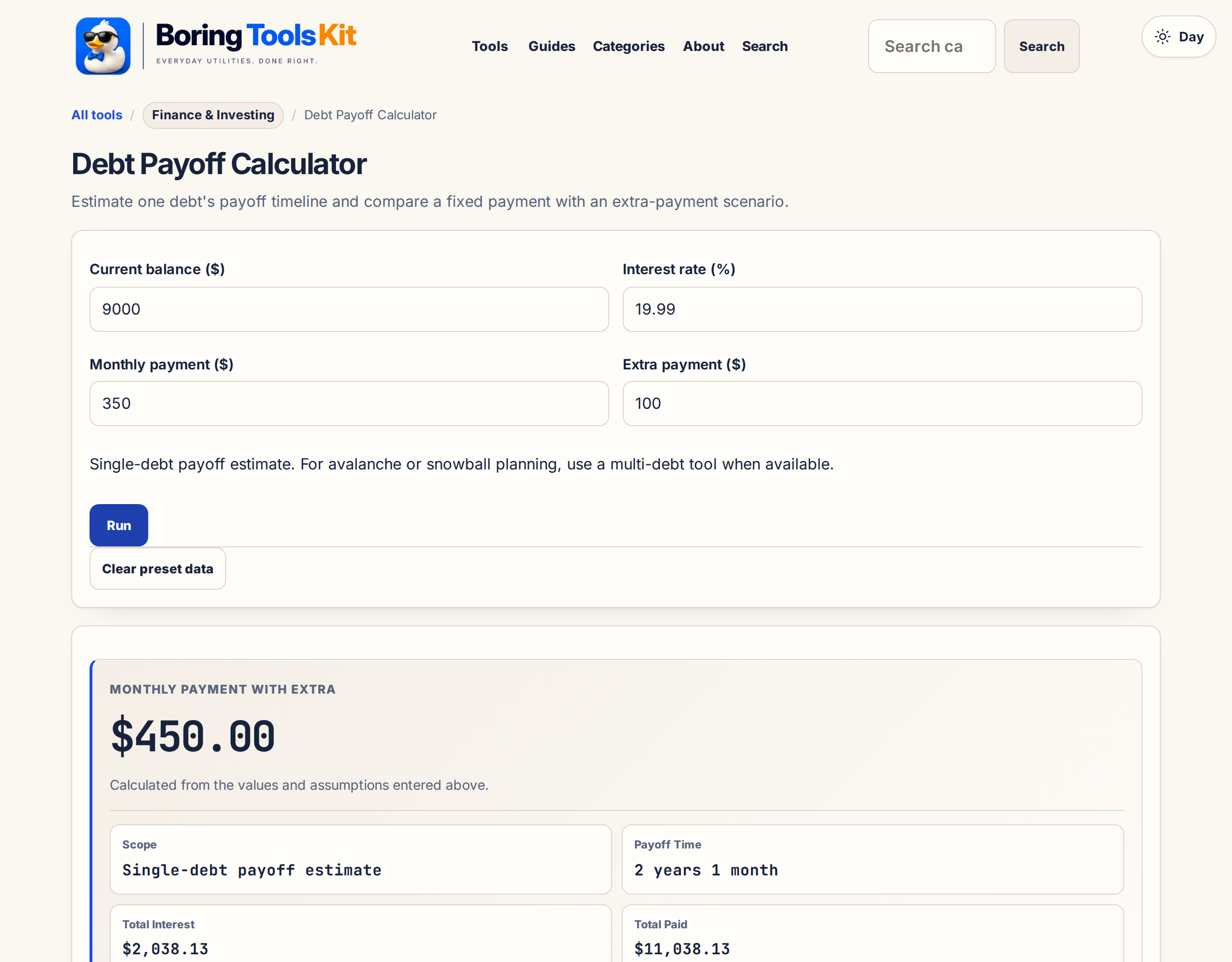Click the sun icon in Day toggle
The image size is (1232, 962).
[x=1163, y=37]
